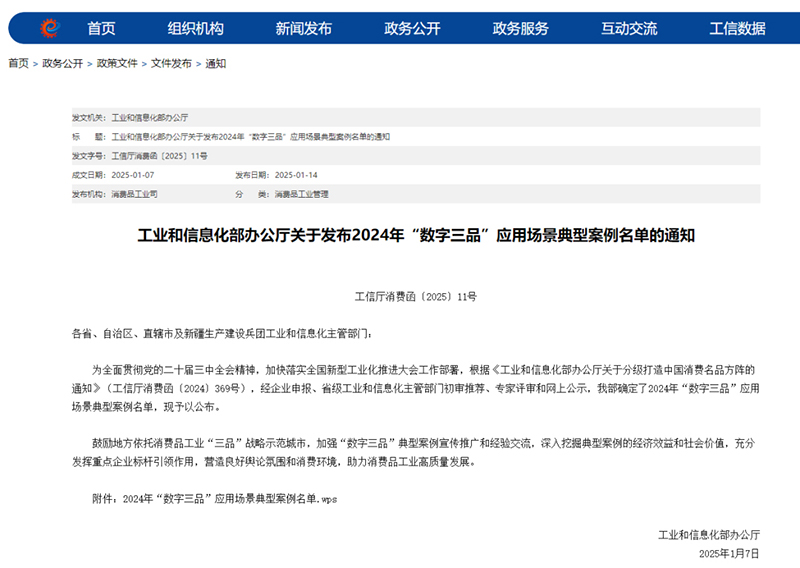Click the 发文字号 row in metadata table

416,156
